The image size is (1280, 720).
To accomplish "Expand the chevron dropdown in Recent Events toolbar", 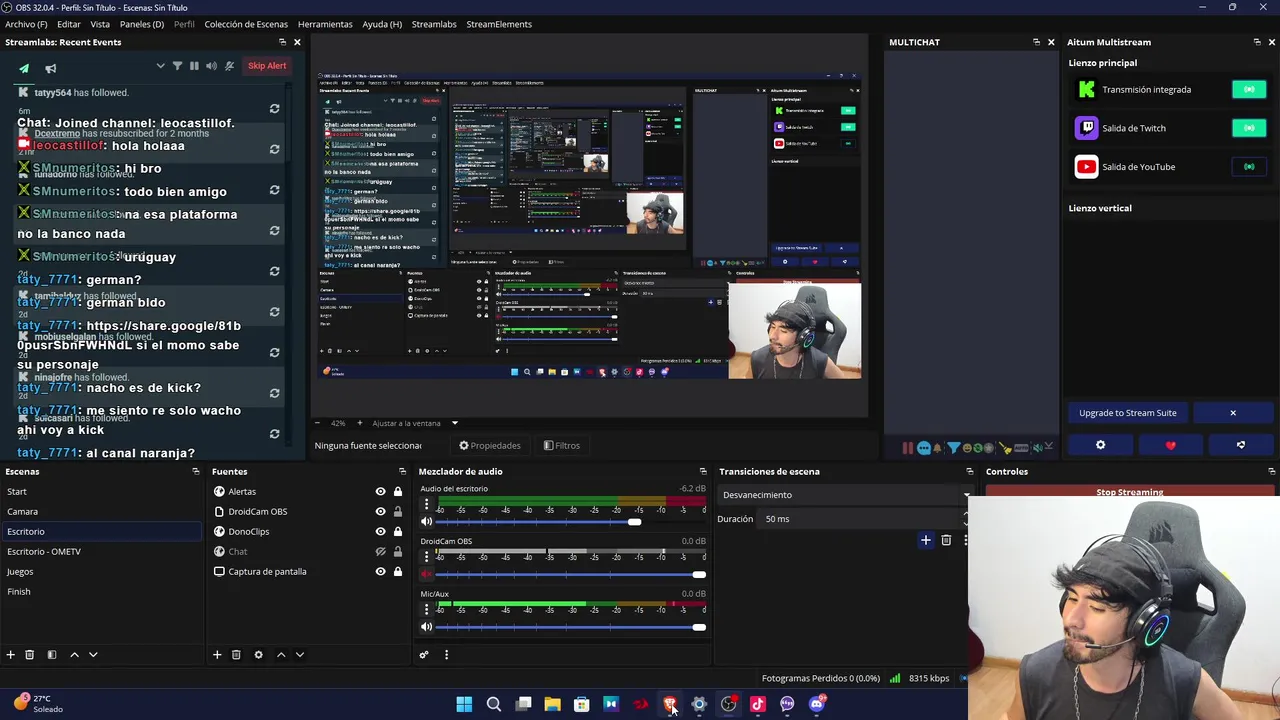I will pos(160,66).
